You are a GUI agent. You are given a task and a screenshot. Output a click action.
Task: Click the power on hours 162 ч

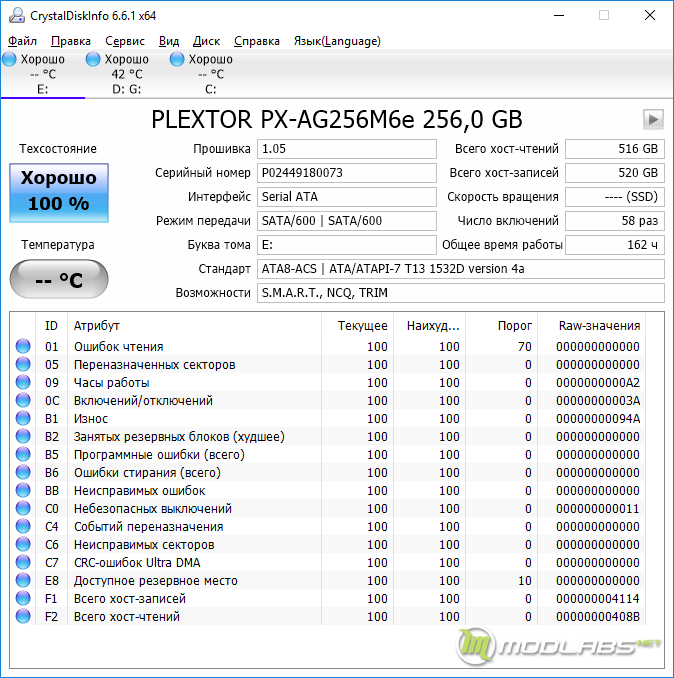[615, 245]
